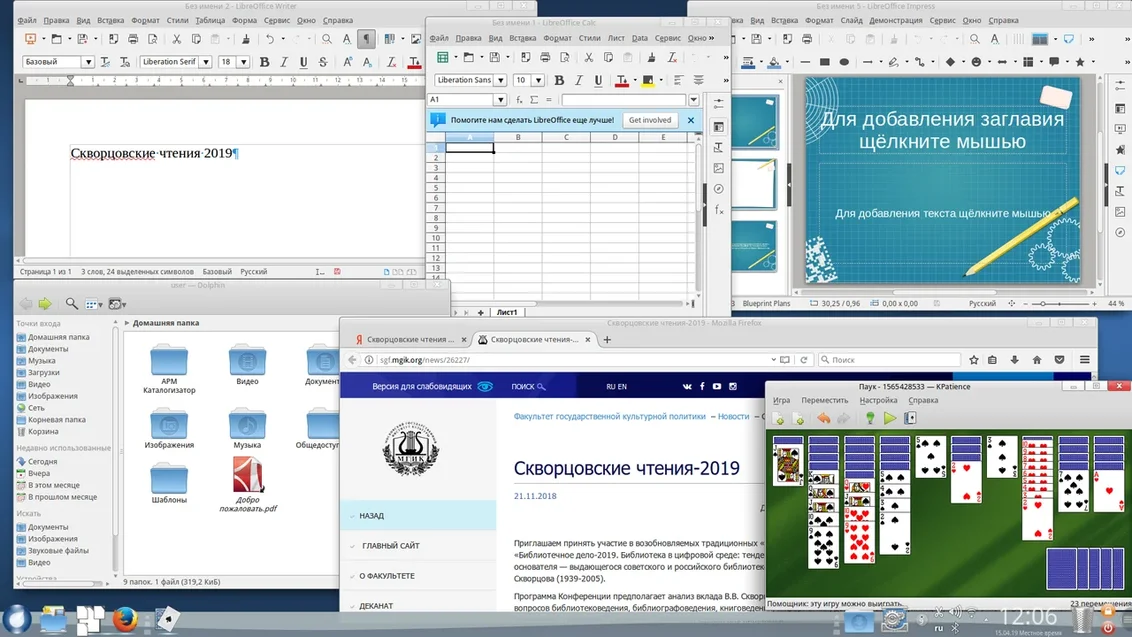This screenshot has height=637, width=1132.
Task: Open the font size 10 dropdown in Calc
Action: [539, 80]
